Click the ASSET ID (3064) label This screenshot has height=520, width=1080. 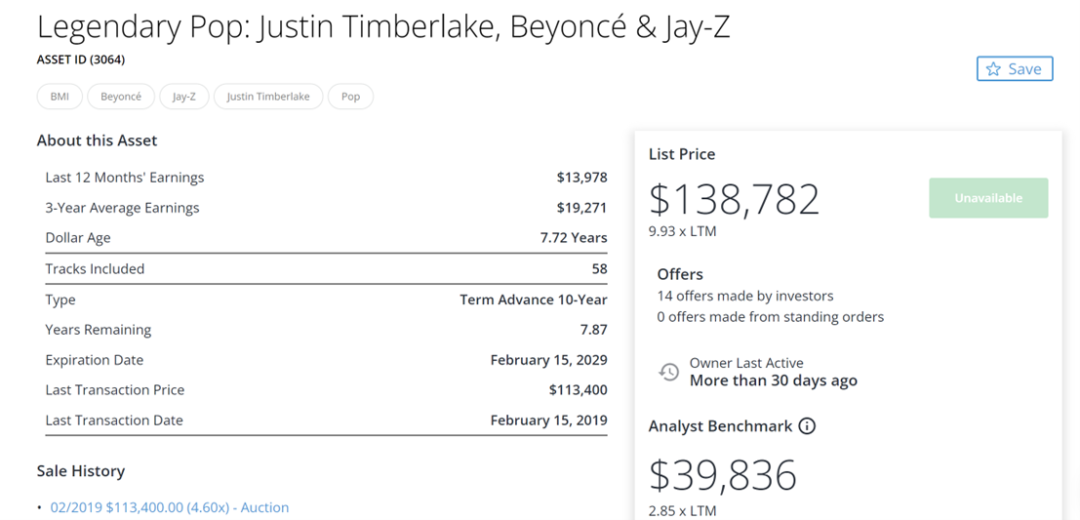(81, 60)
